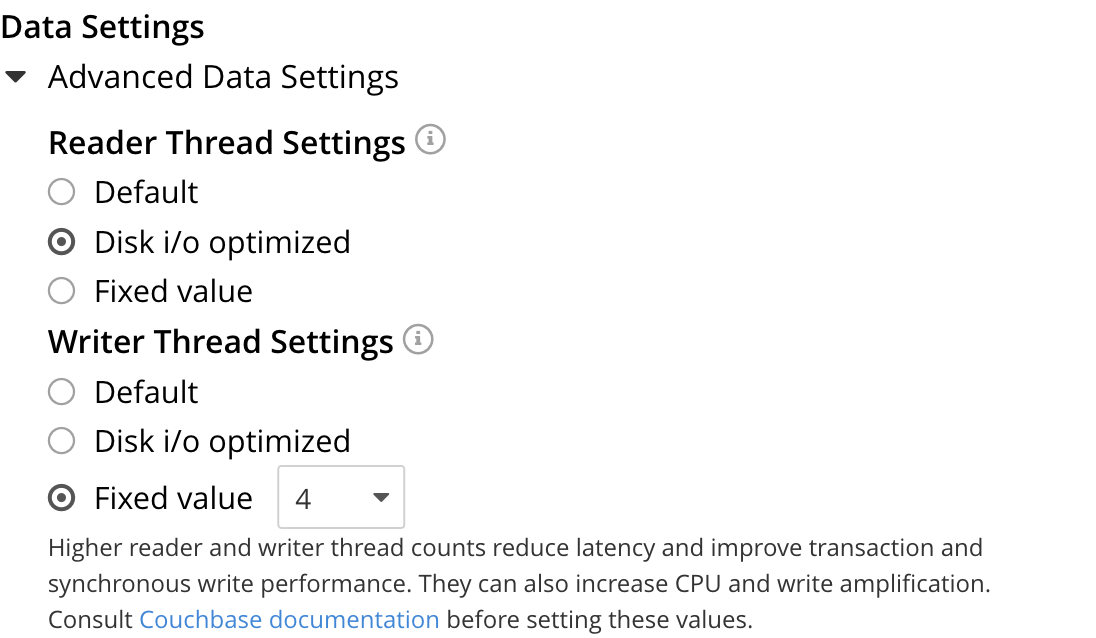1096x638 pixels.
Task: Click the info icon beside Reader Thread Settings
Action: pyautogui.click(x=430, y=140)
